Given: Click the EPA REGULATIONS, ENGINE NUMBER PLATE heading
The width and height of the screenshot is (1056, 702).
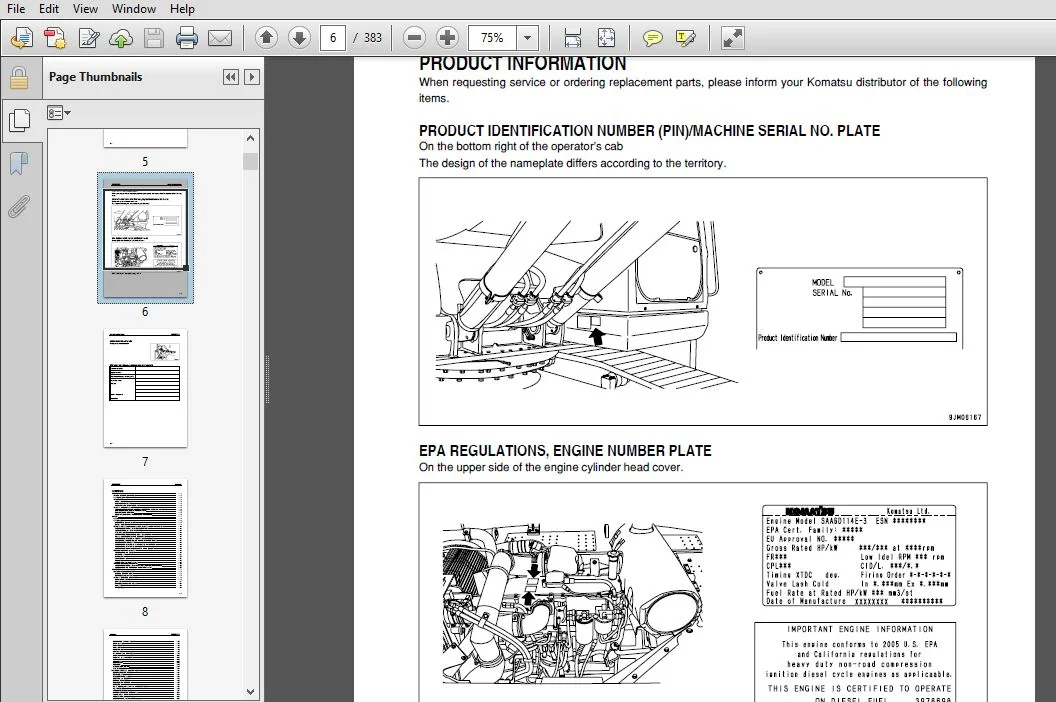Looking at the screenshot, I should [x=565, y=451].
